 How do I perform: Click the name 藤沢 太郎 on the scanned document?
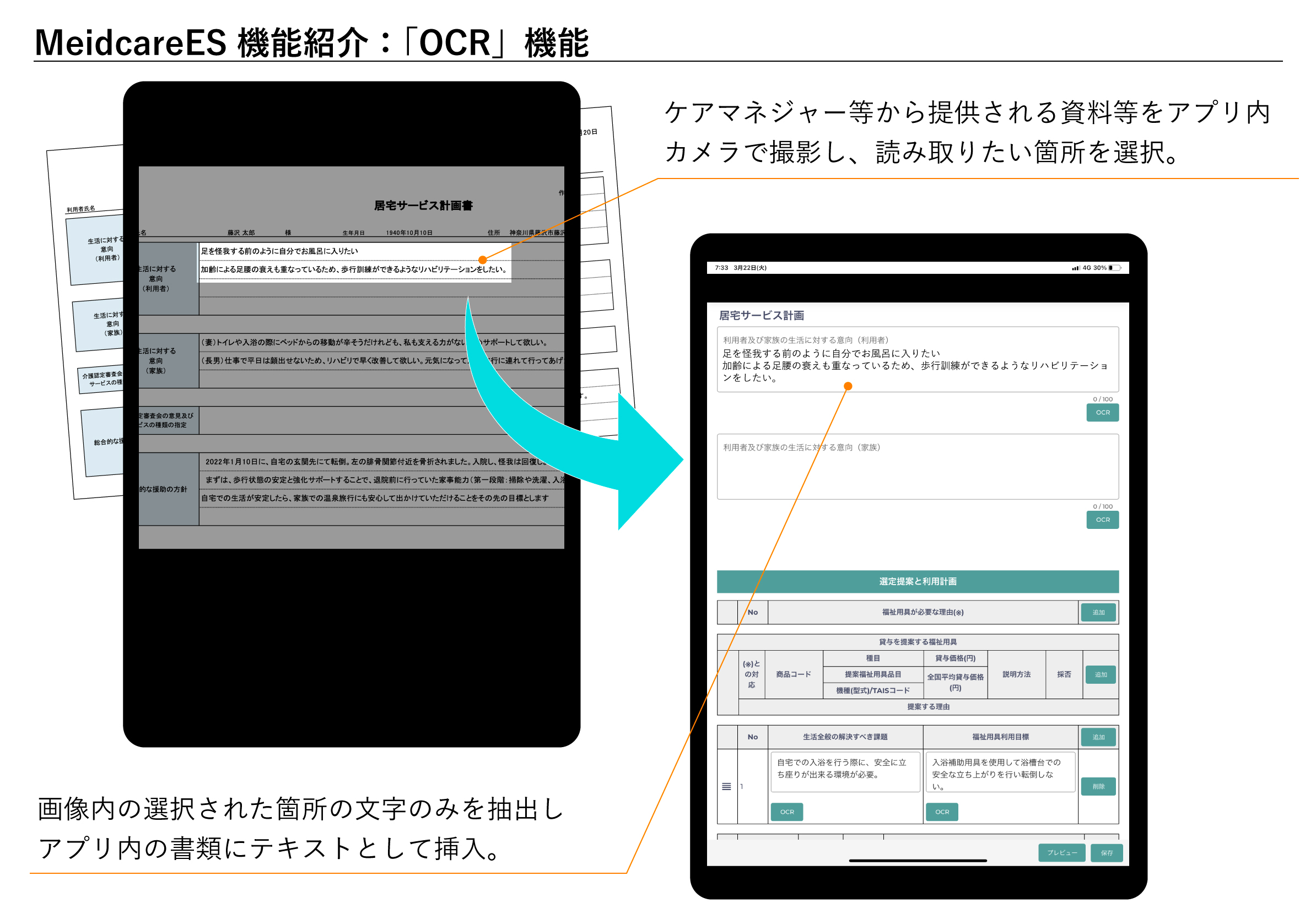click(x=241, y=233)
